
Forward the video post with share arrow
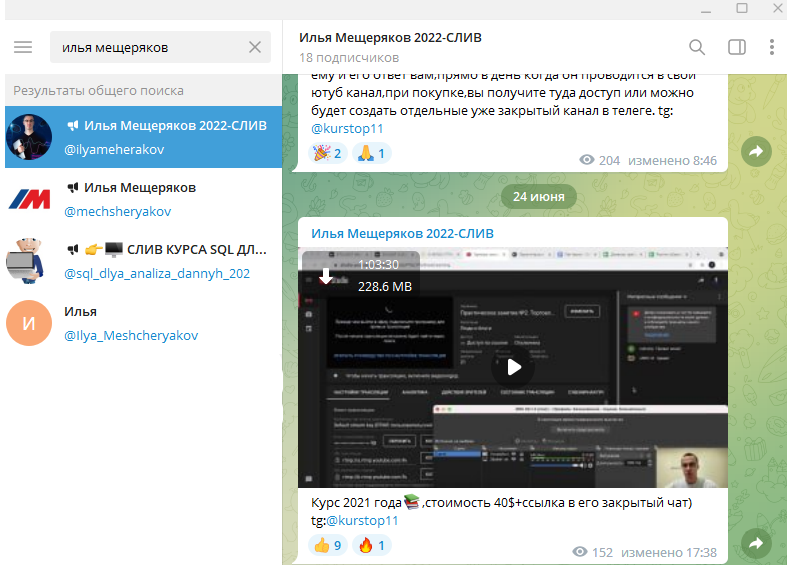coord(756,543)
